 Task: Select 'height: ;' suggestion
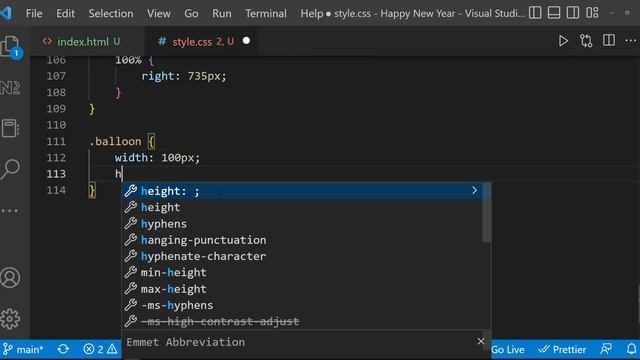[x=302, y=191]
